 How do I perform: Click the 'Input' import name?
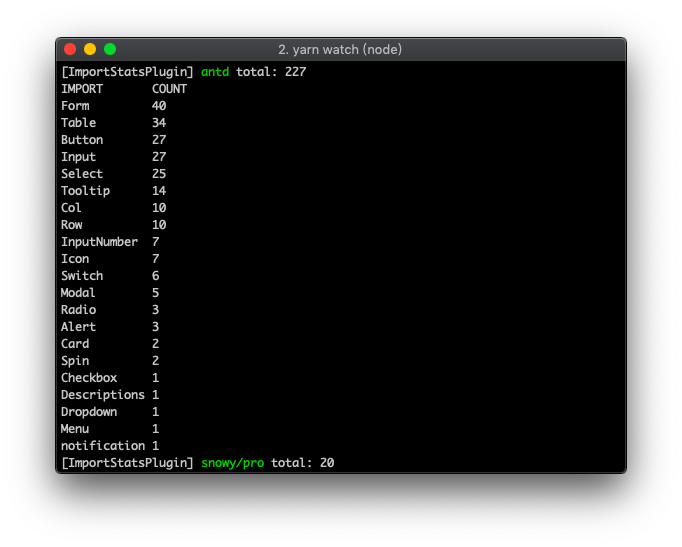[x=78, y=157]
